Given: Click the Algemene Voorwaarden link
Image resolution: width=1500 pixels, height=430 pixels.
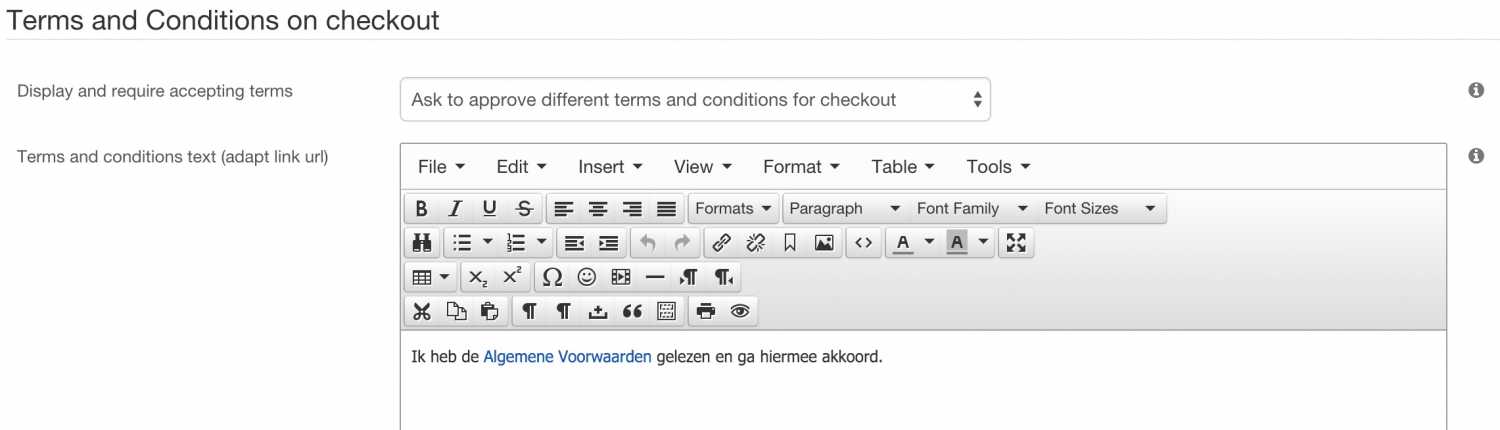Looking at the screenshot, I should coord(567,357).
